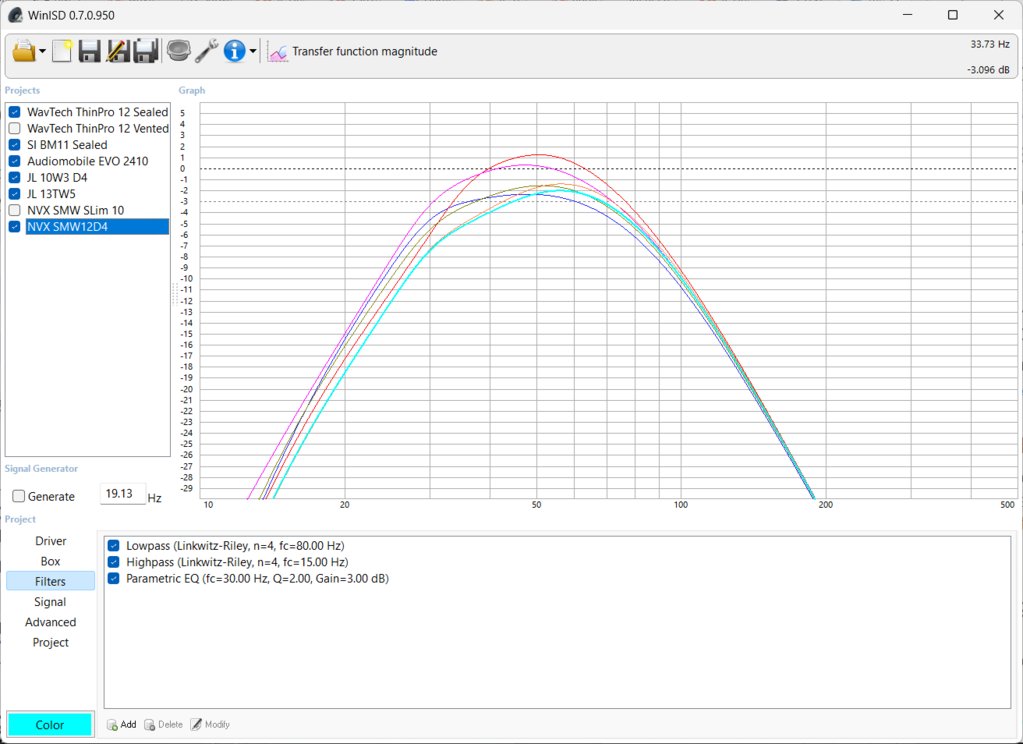This screenshot has width=1023, height=744.
Task: Click the -3.096 dB cursor readout
Action: (x=988, y=70)
